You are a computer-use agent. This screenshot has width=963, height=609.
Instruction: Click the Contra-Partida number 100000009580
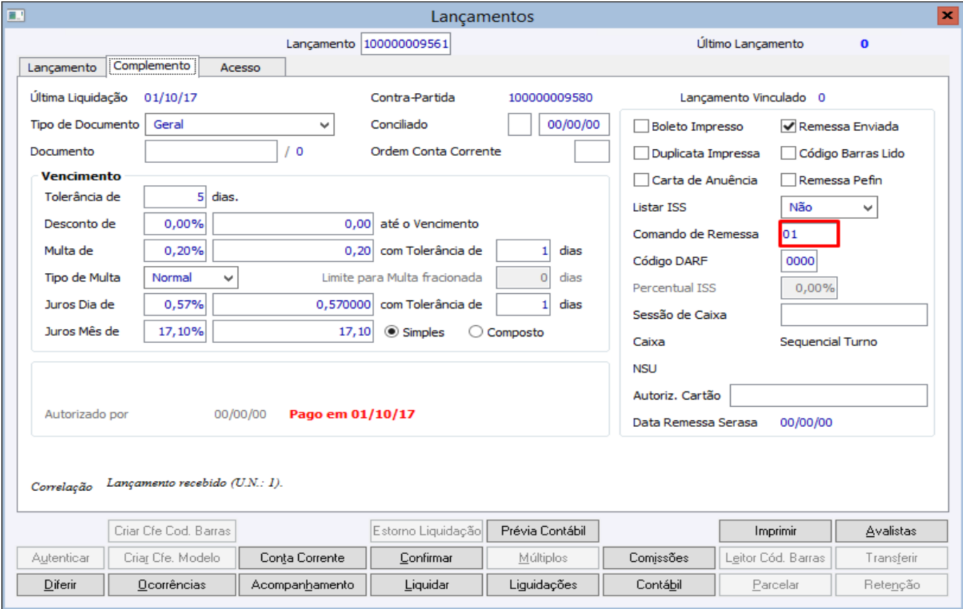(550, 98)
